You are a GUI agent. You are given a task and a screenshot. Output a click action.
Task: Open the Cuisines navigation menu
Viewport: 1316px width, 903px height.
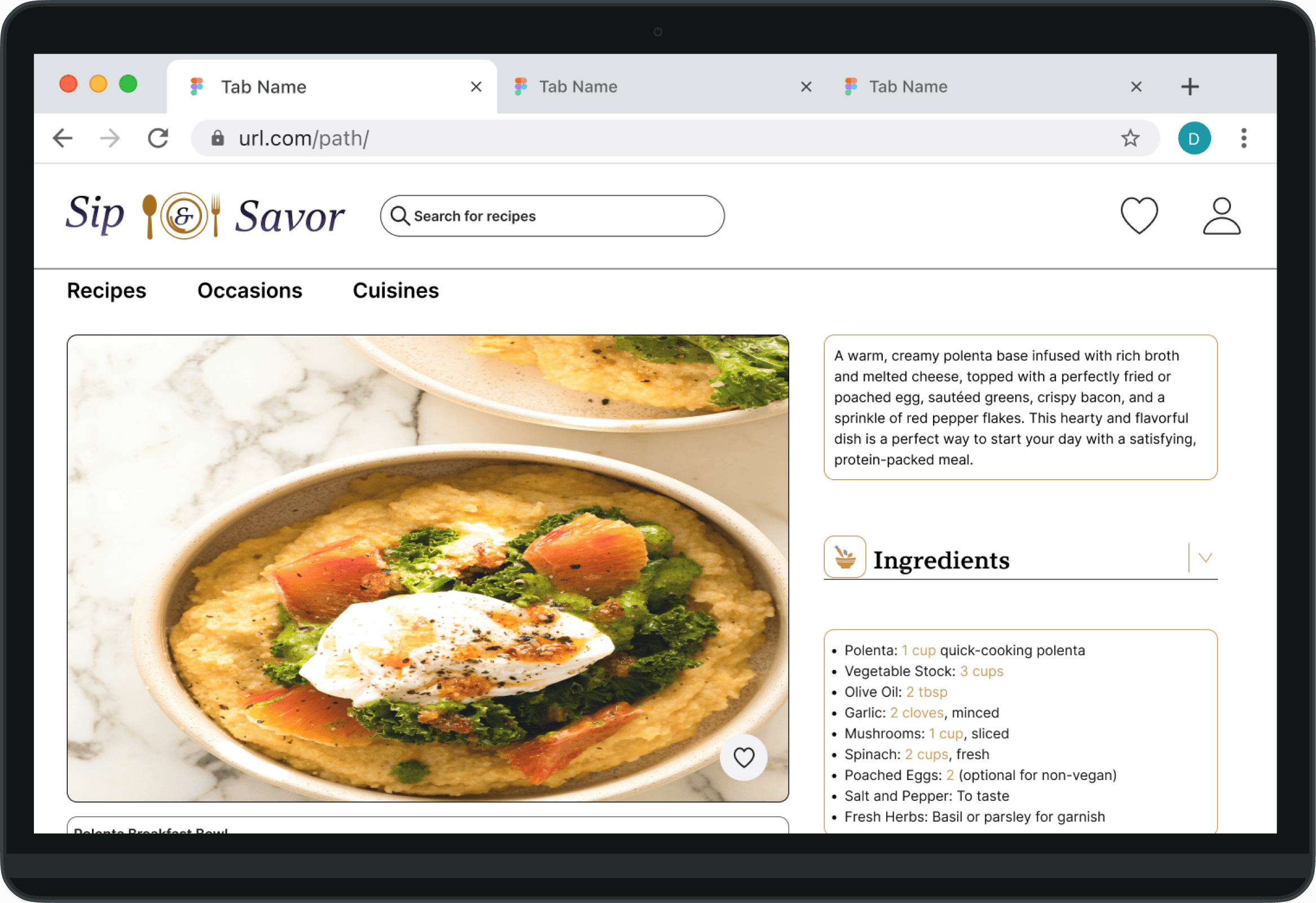point(396,291)
